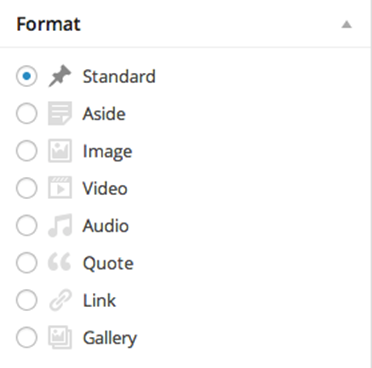Click the pushpin icon for Standard format
372x368 pixels.
pyautogui.click(x=60, y=76)
